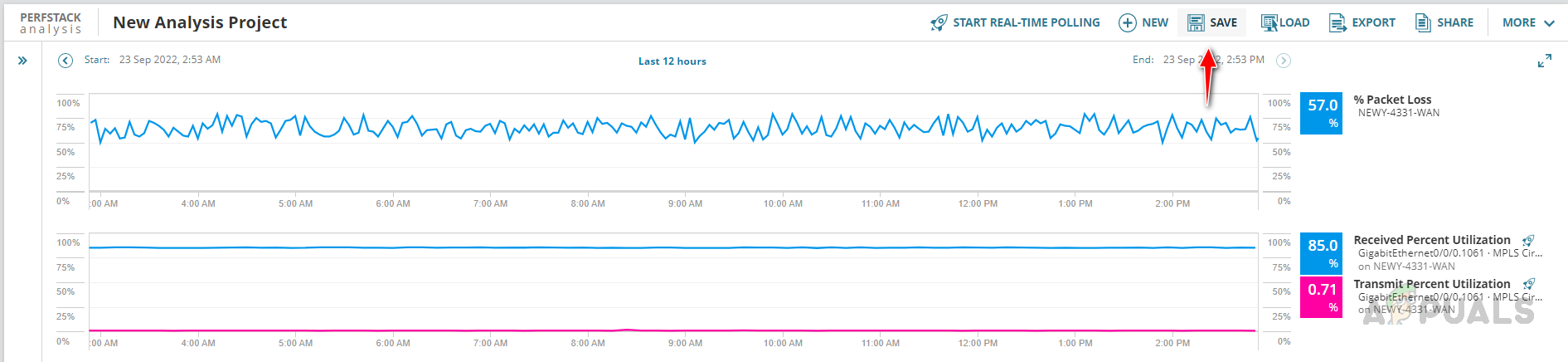
Task: Click the Start Real-Time Polling rocket icon
Action: [939, 22]
